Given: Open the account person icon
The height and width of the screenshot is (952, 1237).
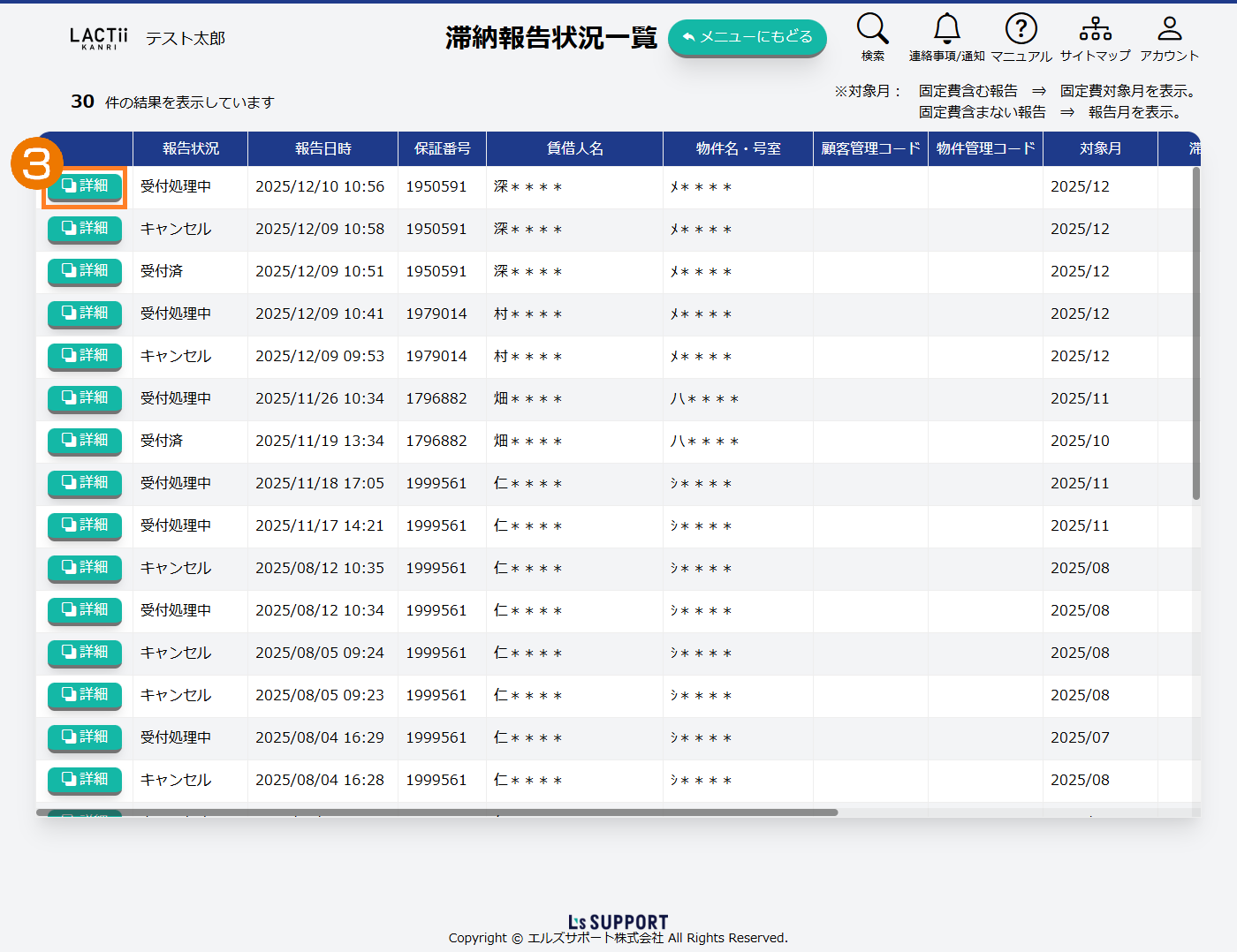Looking at the screenshot, I should [x=1169, y=29].
